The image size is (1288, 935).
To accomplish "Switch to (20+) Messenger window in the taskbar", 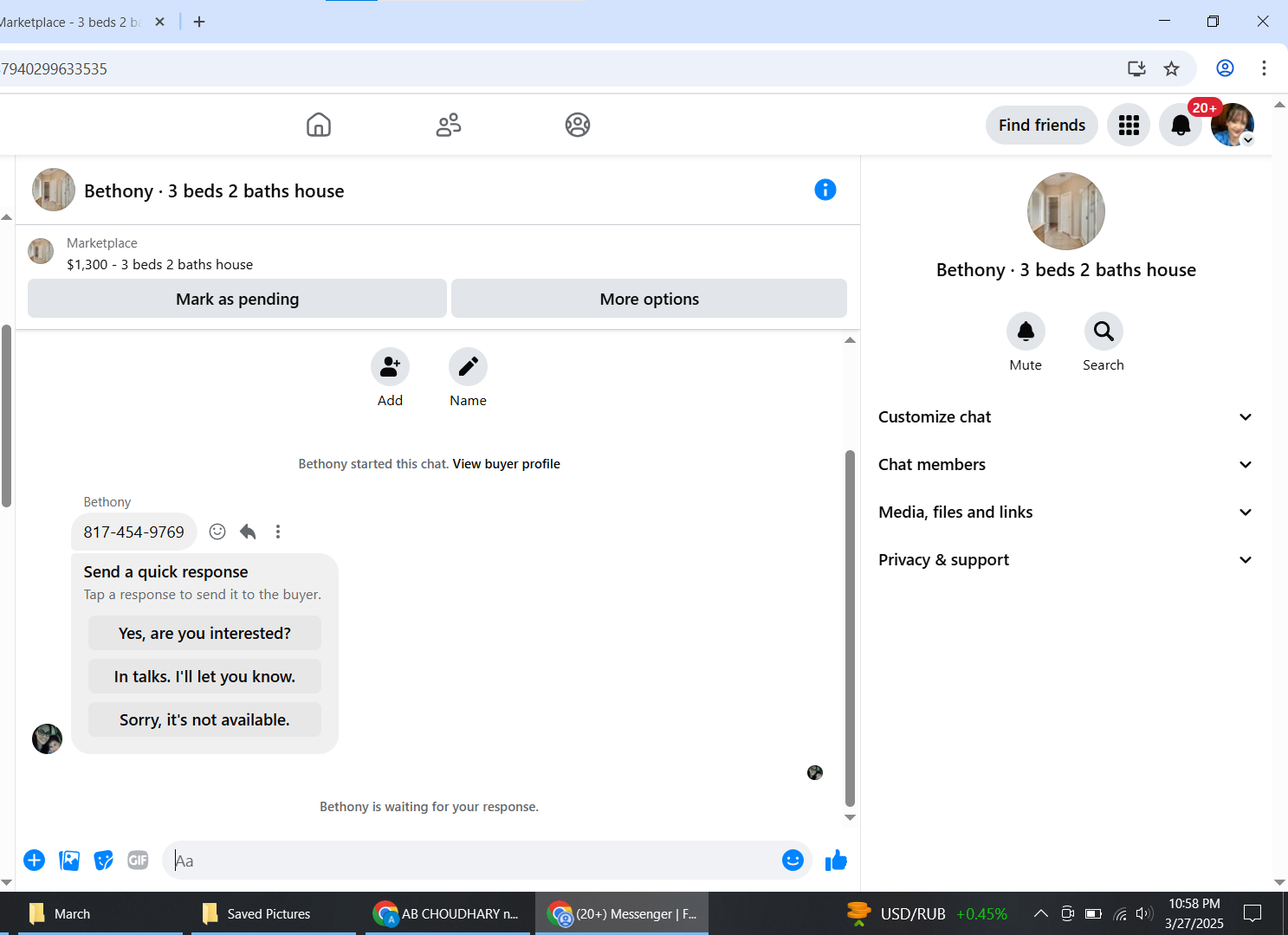I will (622, 913).
